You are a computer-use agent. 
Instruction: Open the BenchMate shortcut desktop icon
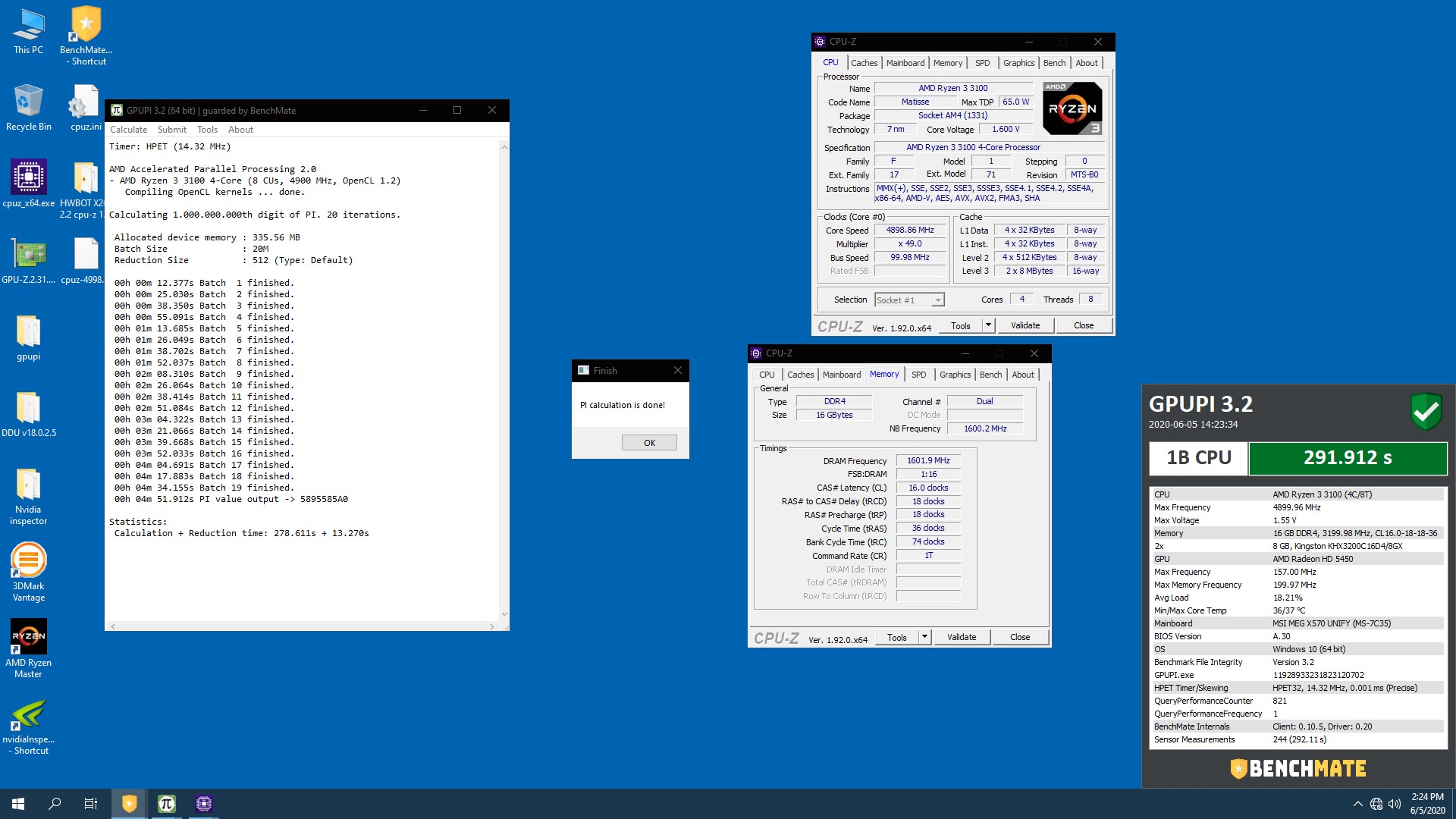86,34
